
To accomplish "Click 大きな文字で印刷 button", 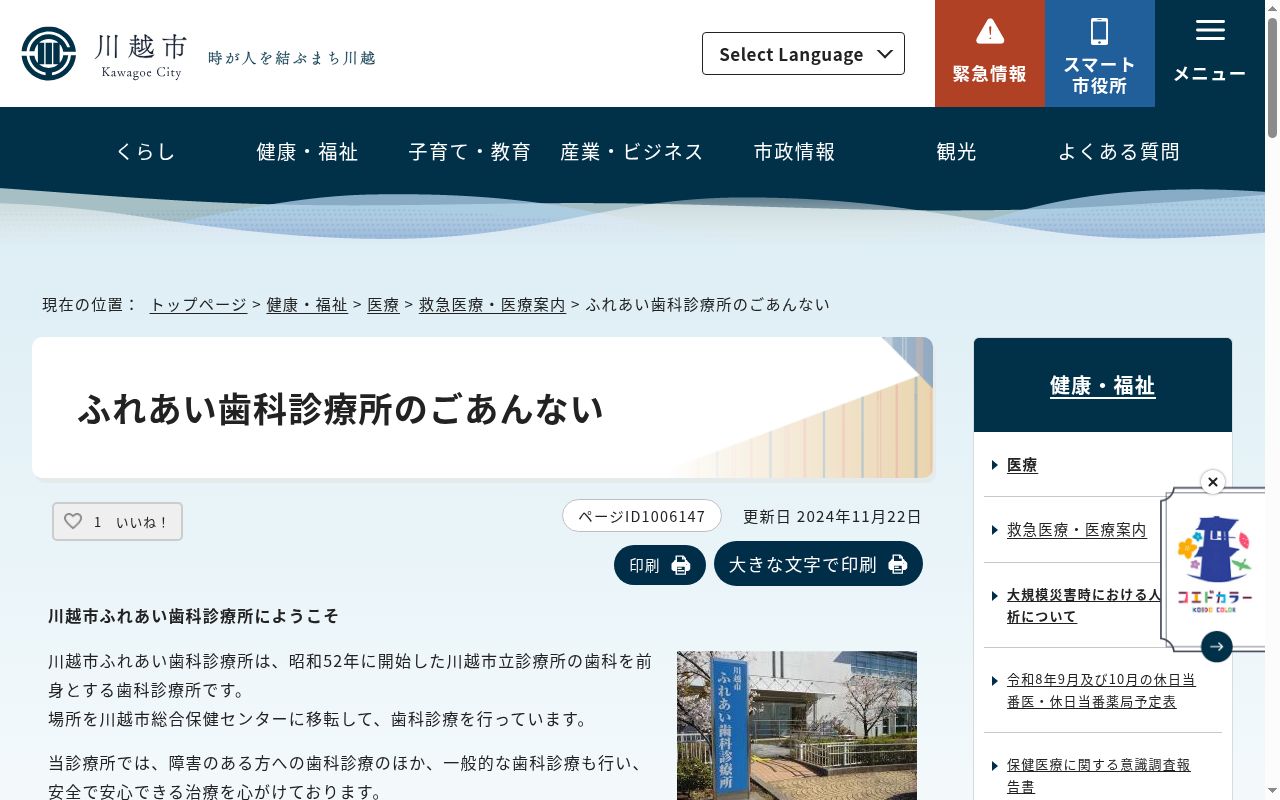I will 818,564.
